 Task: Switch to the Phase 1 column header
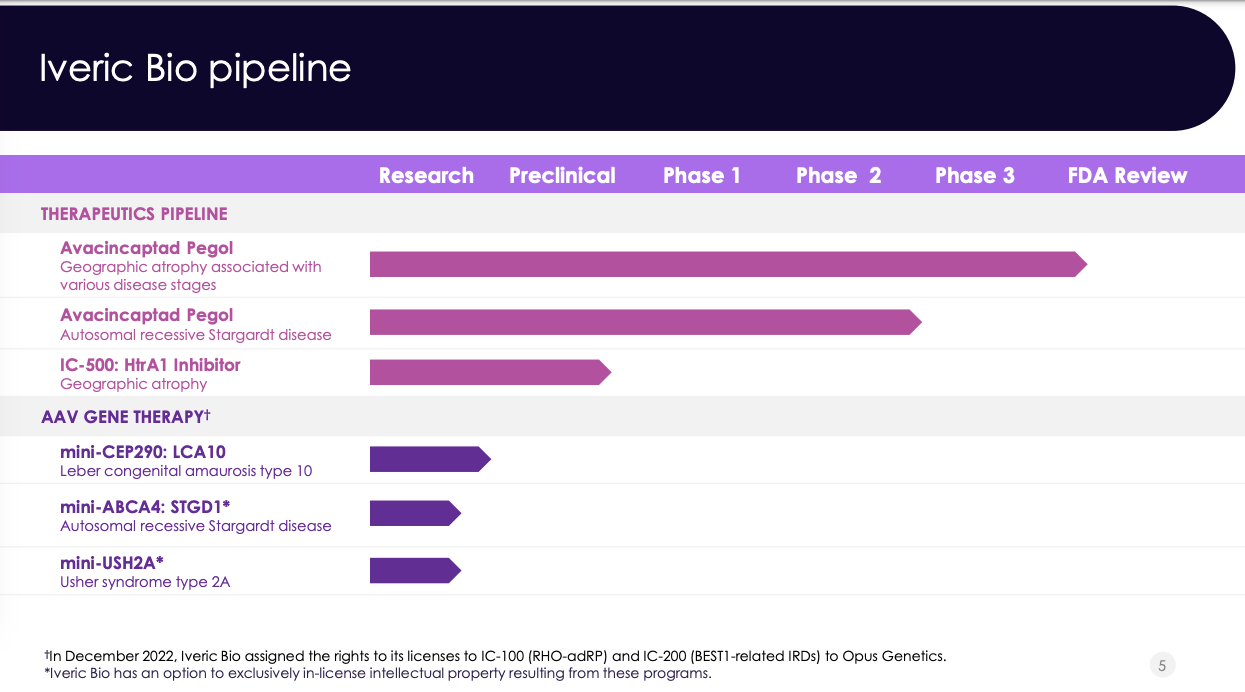coord(702,174)
